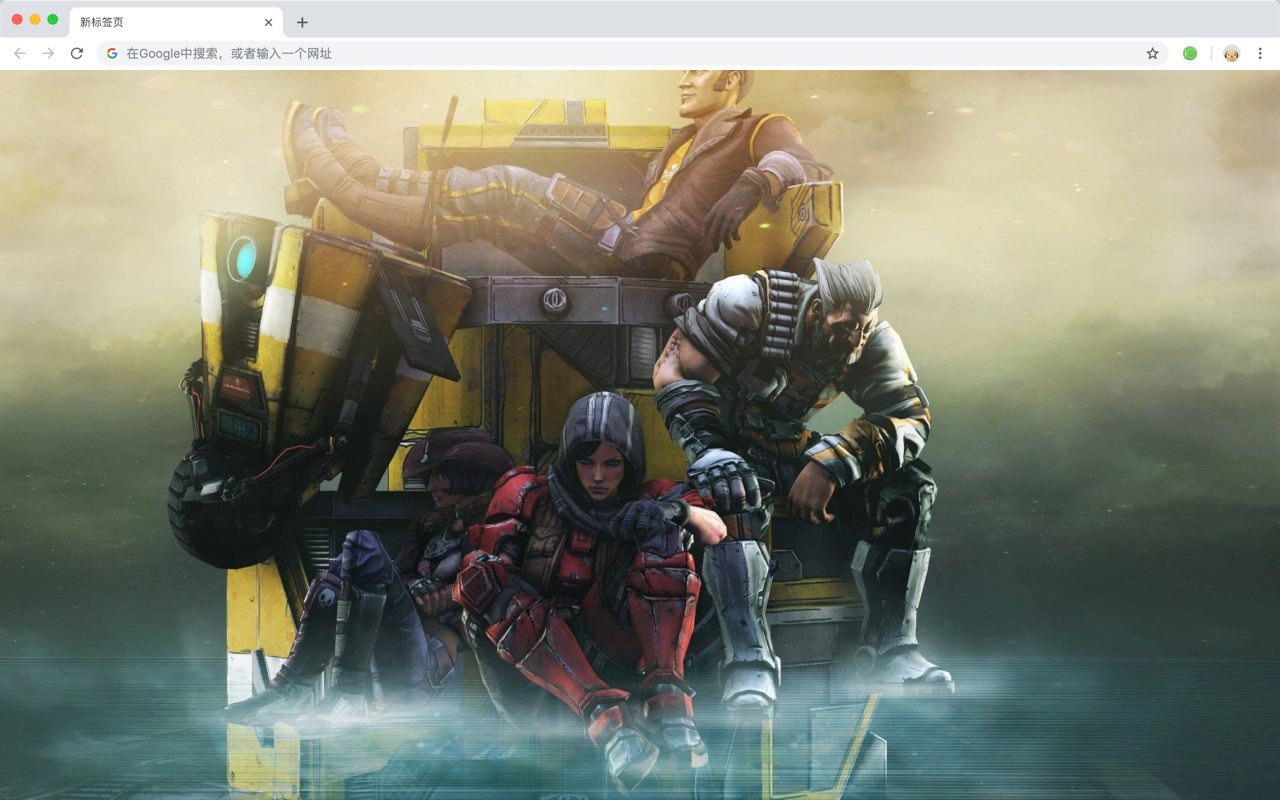Screen dimensions: 1280x800
Task: Close the window with red button
Action: coord(17,19)
